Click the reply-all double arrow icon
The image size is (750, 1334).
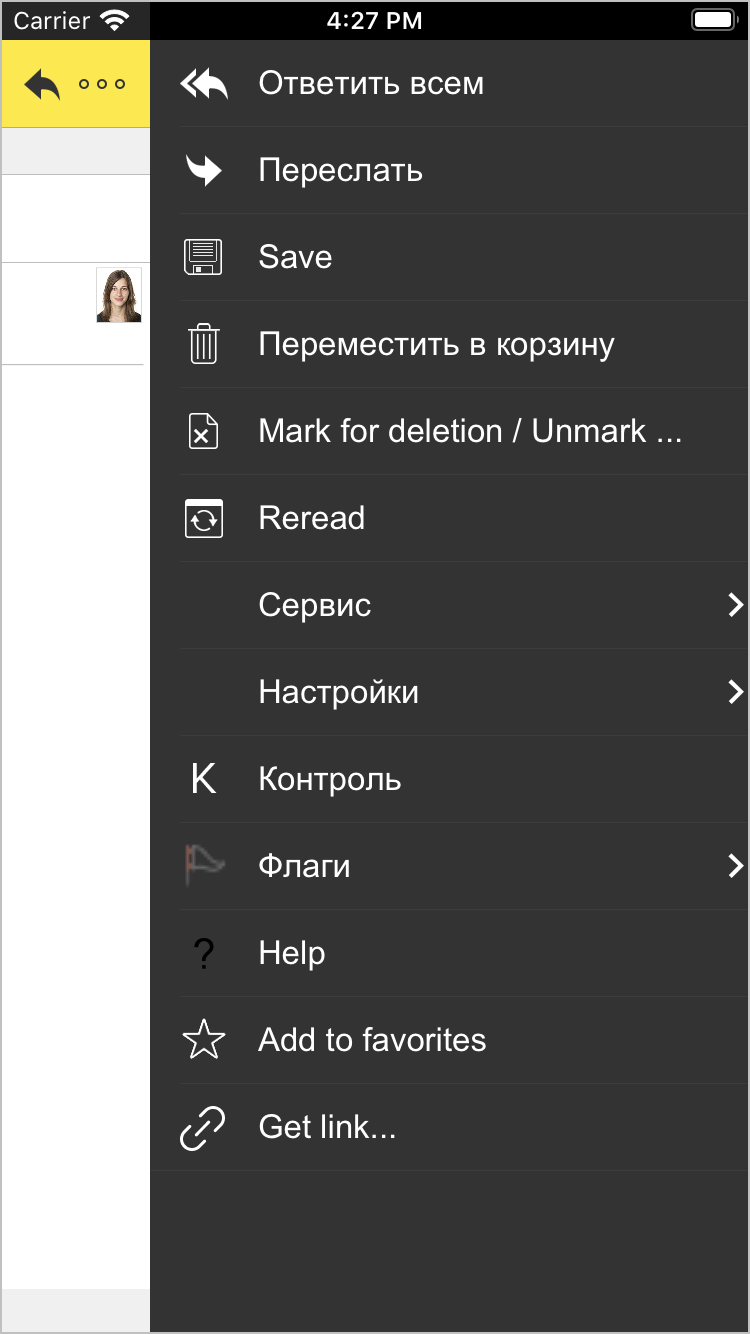point(204,84)
